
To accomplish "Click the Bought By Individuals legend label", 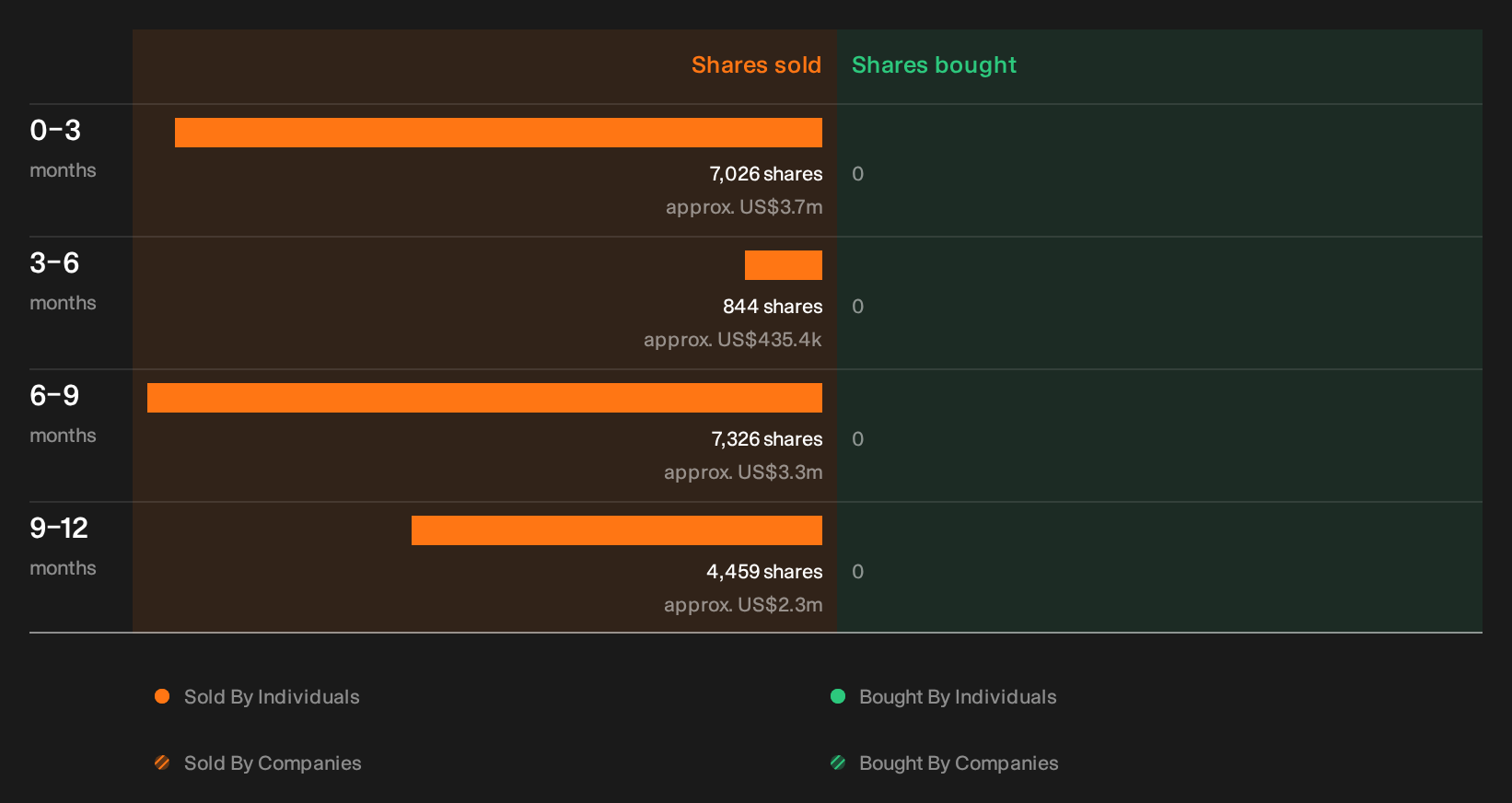I will tap(958, 697).
